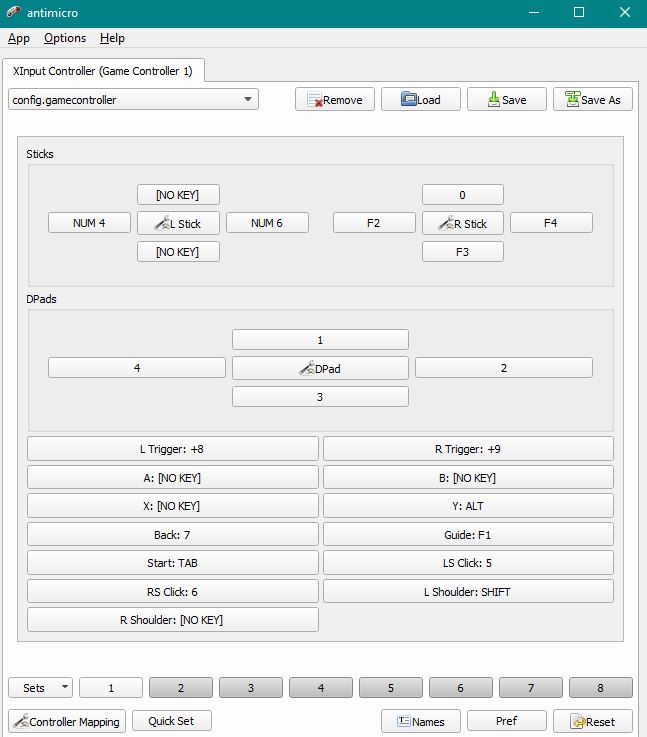Switch to set 6
Image resolution: width=647 pixels, height=737 pixels.
point(461,688)
